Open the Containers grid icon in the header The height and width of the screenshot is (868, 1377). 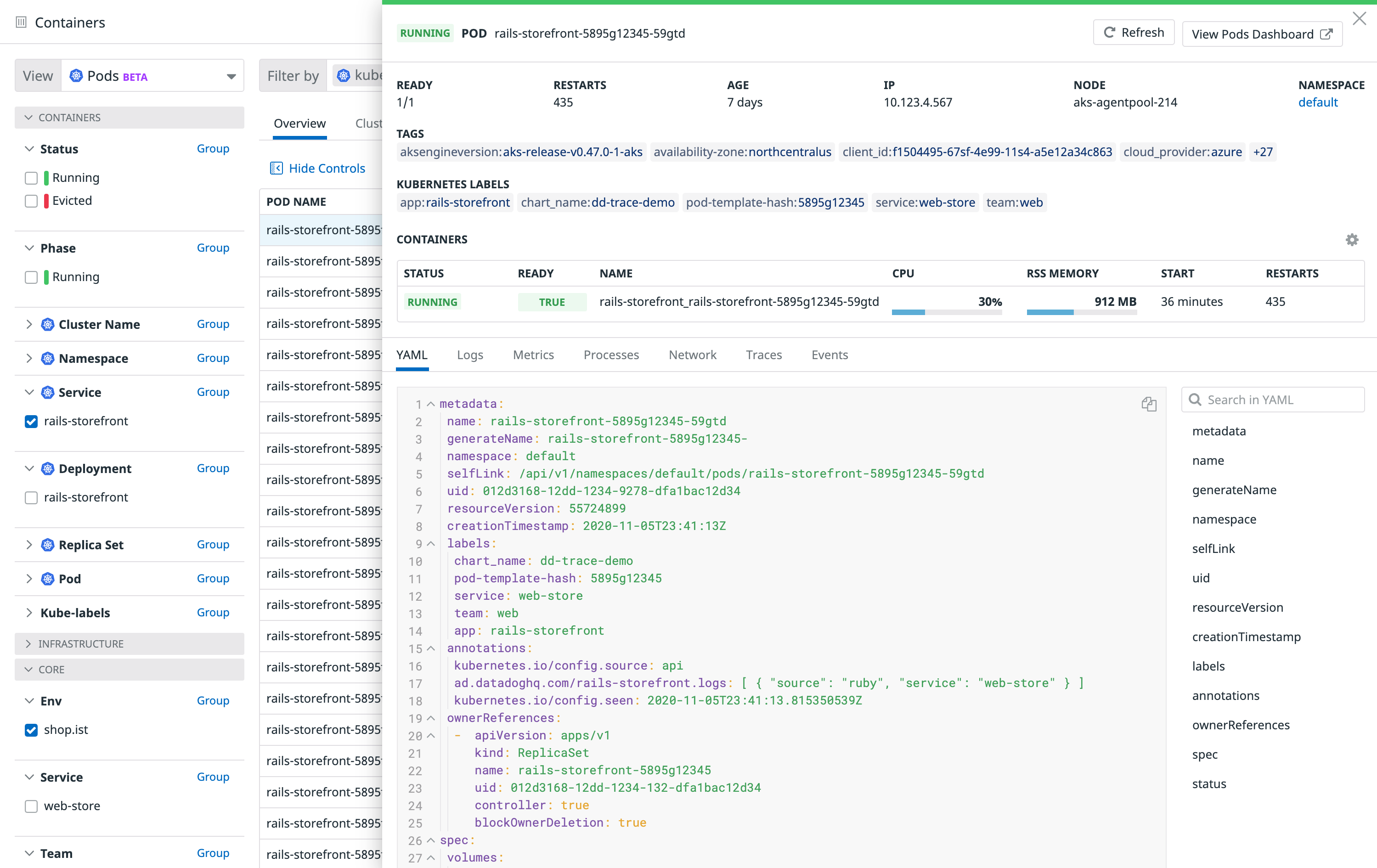tap(21, 23)
